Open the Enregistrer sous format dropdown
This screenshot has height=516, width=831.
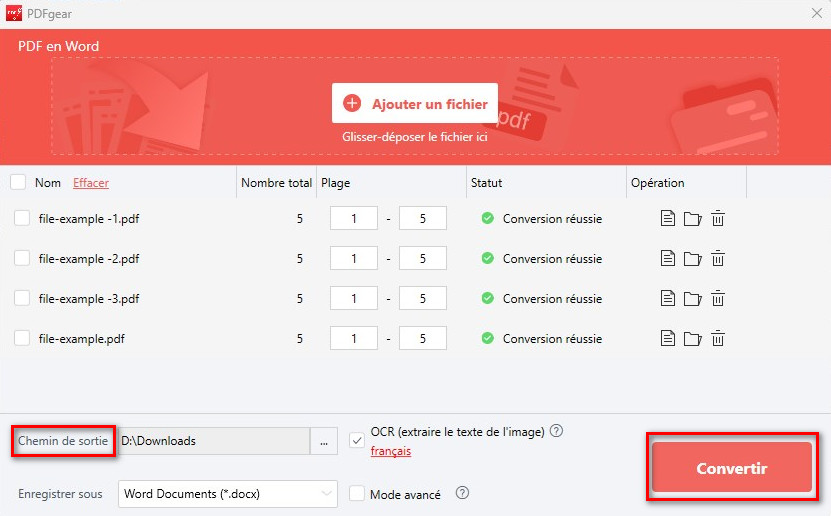point(228,494)
